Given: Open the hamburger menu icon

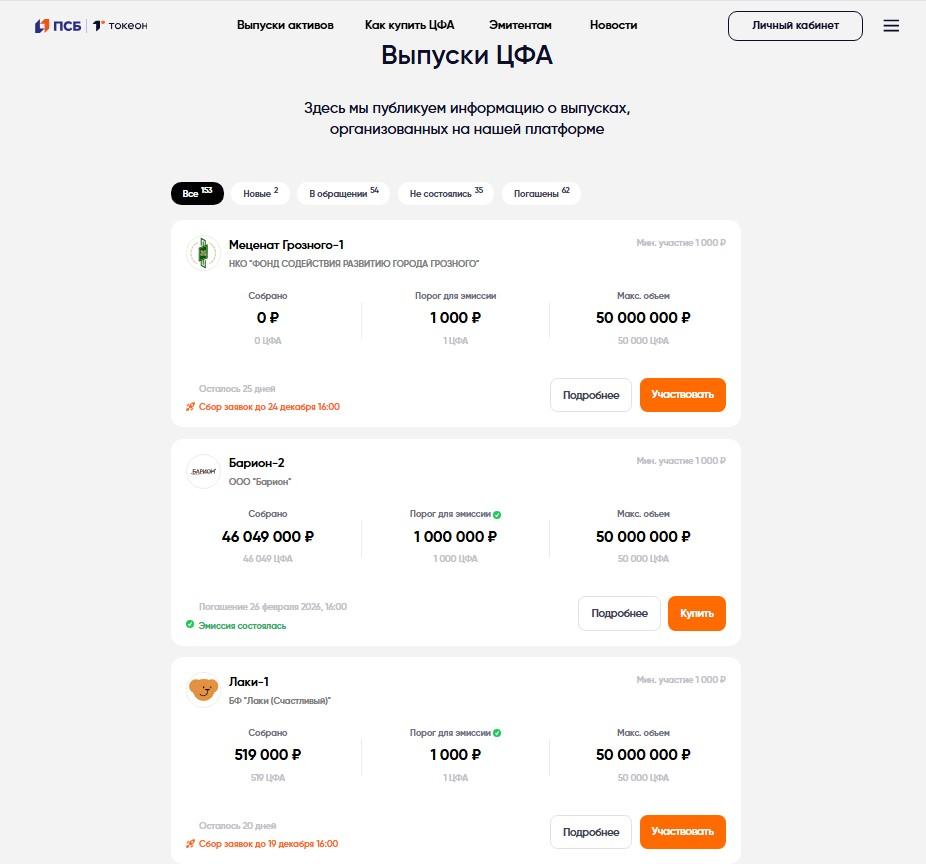Looking at the screenshot, I should click(891, 26).
